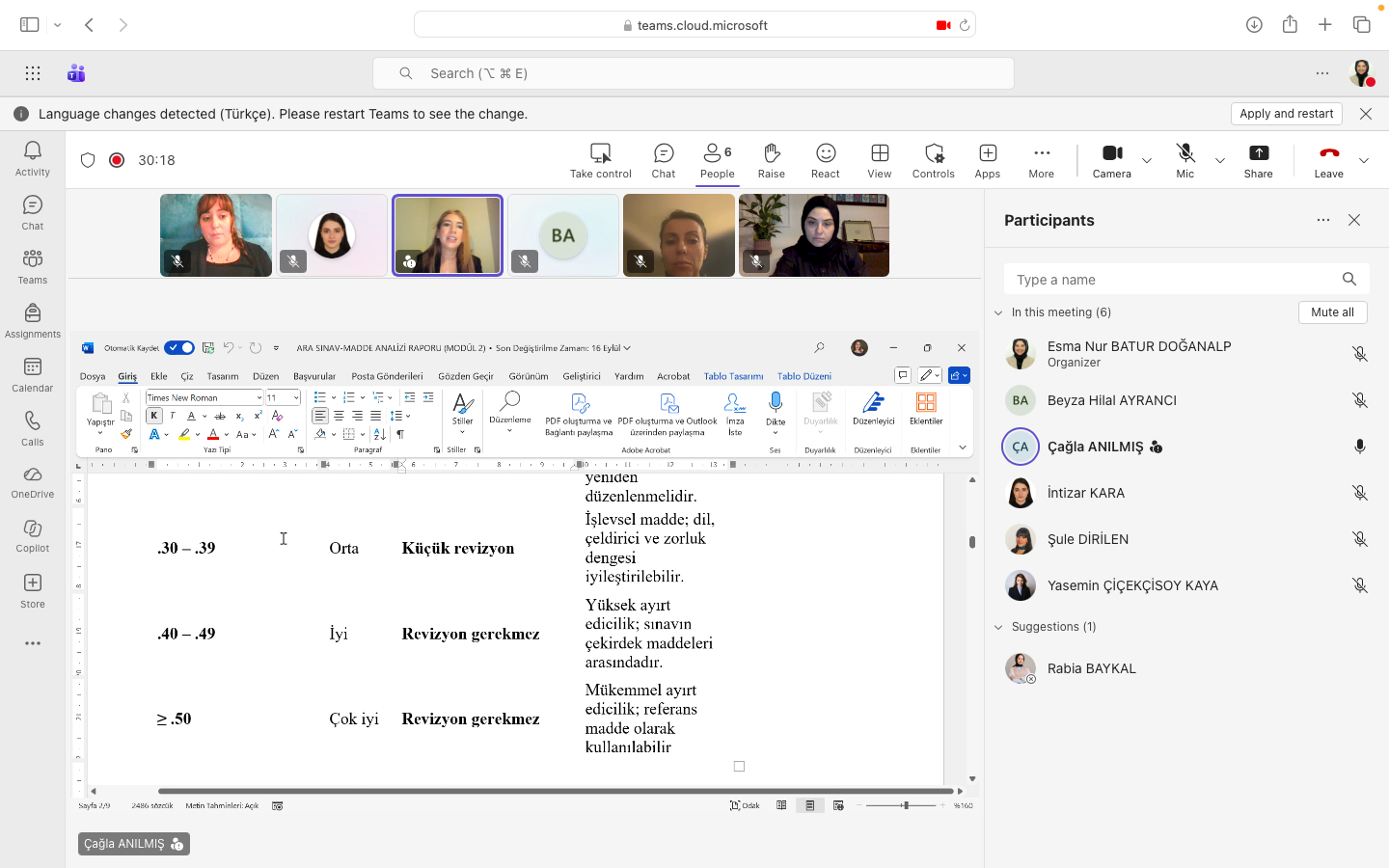Open the Mic options dropdown arrow

[x=1220, y=160]
